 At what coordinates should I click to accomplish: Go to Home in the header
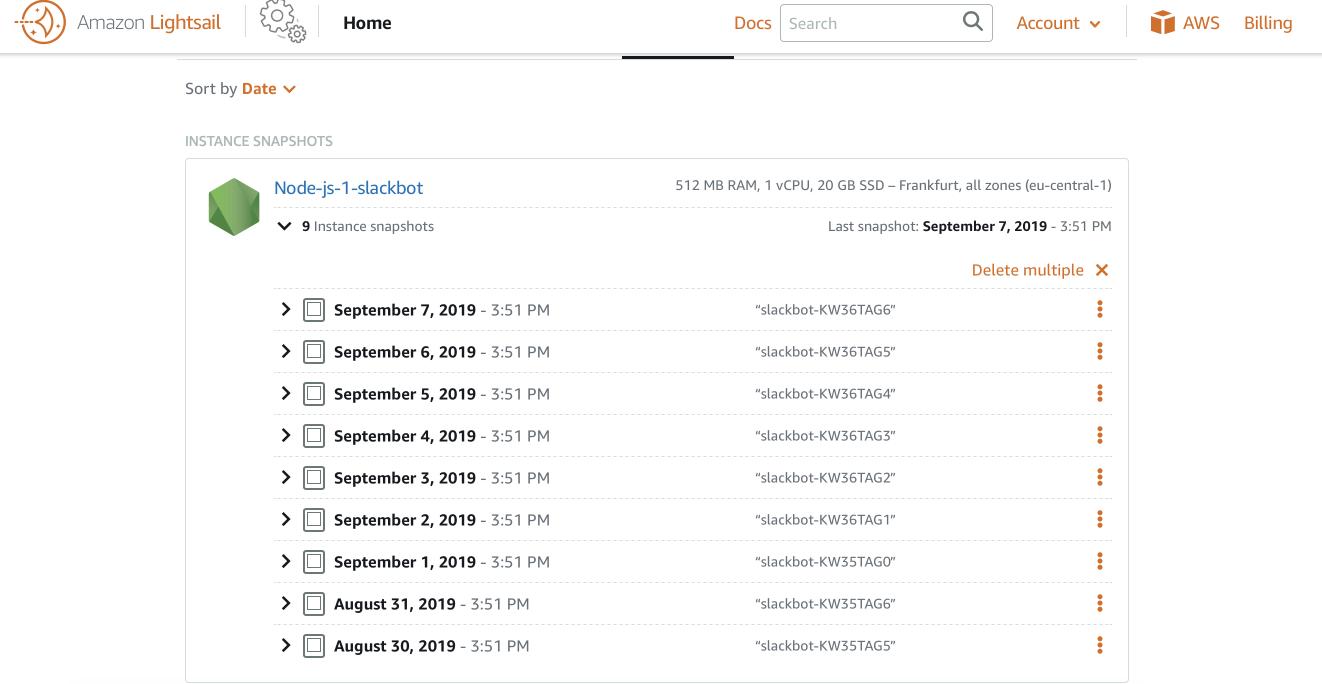pos(367,23)
